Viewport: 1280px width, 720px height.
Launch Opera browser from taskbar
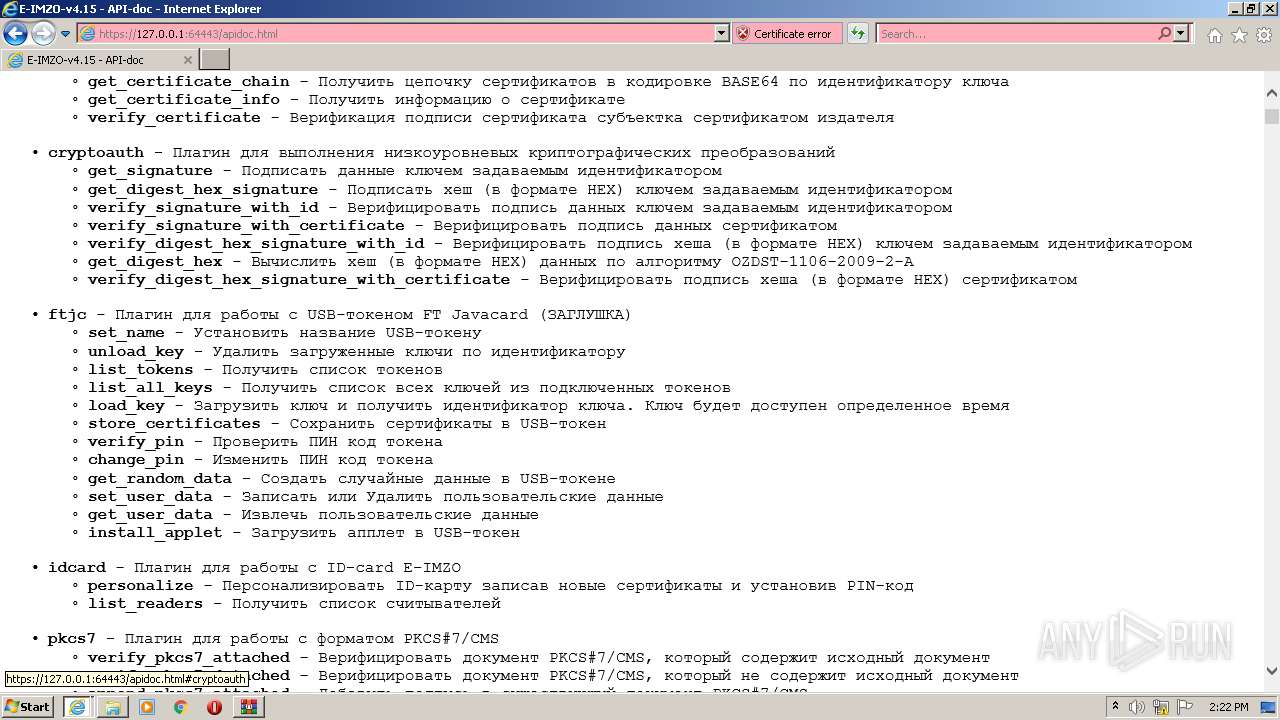point(214,706)
